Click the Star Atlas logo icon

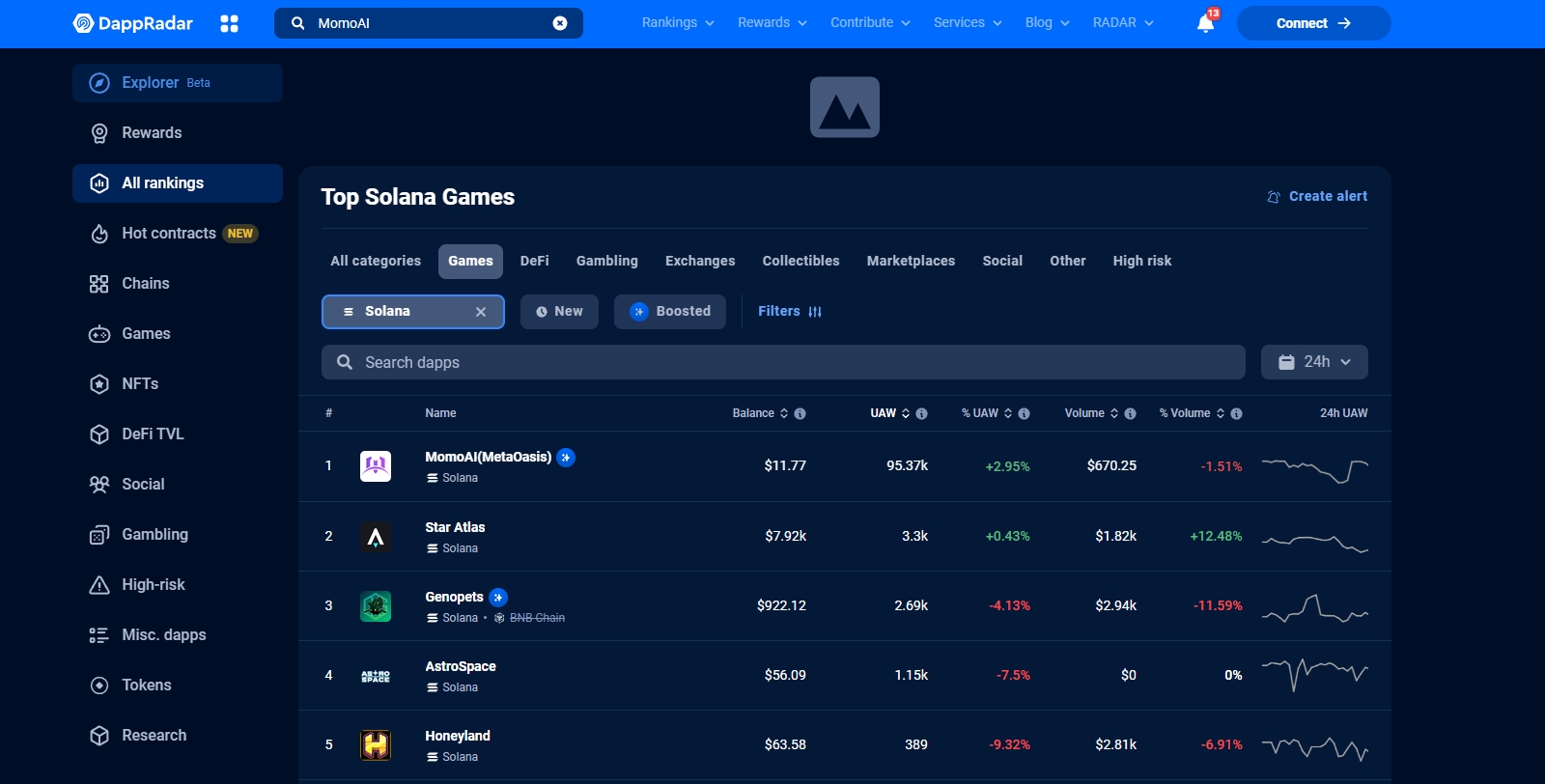click(375, 537)
